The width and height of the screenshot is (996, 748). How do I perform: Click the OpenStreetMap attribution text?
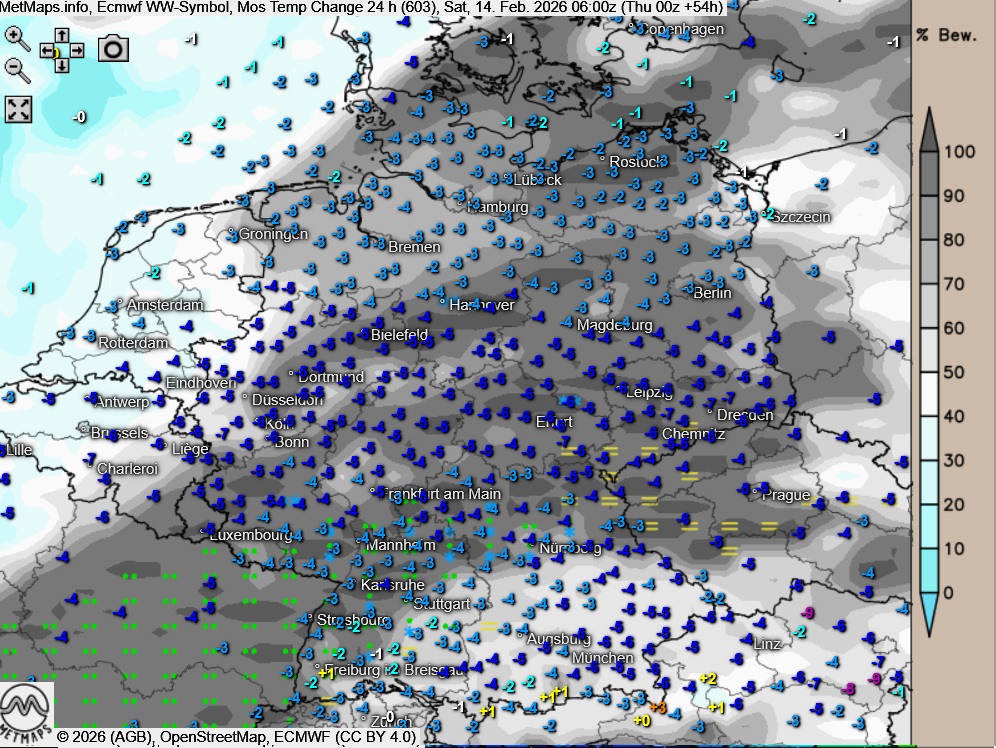(212, 738)
